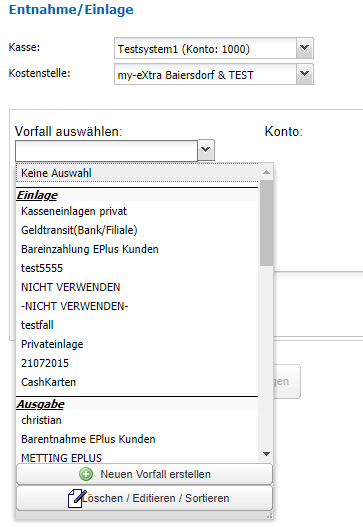The width and height of the screenshot is (363, 527).
Task: Click Neuen Vorfall erstellen button
Action: tap(144, 474)
